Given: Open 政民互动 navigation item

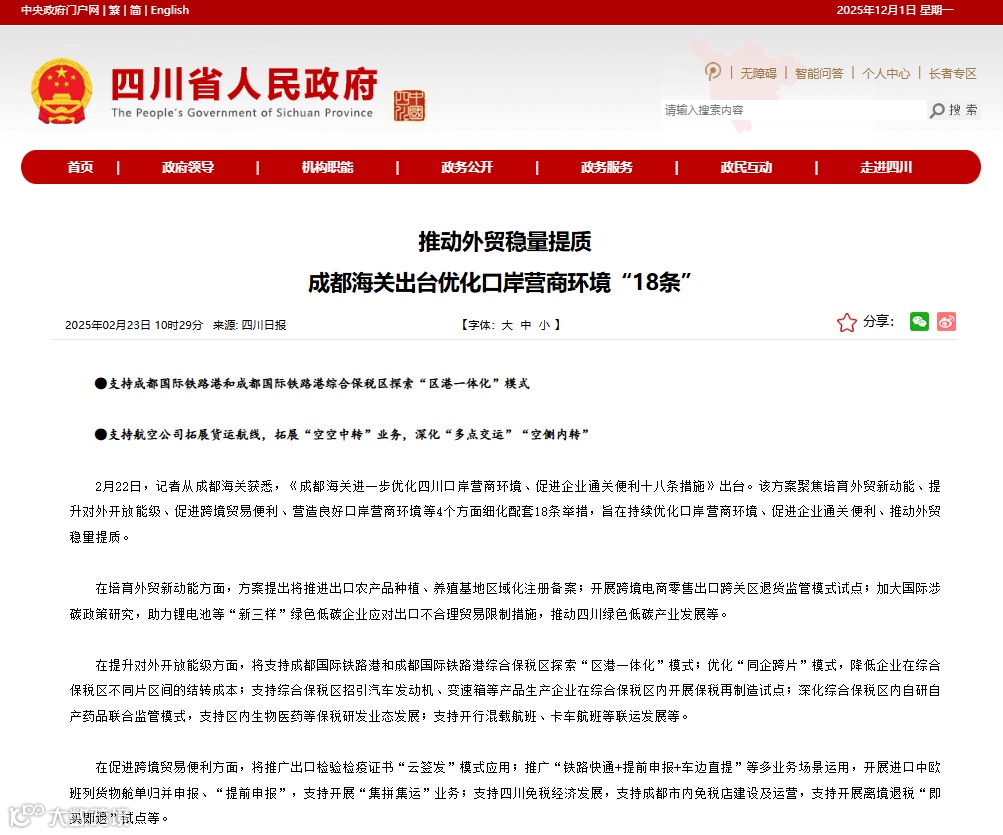Looking at the screenshot, I should [x=746, y=167].
